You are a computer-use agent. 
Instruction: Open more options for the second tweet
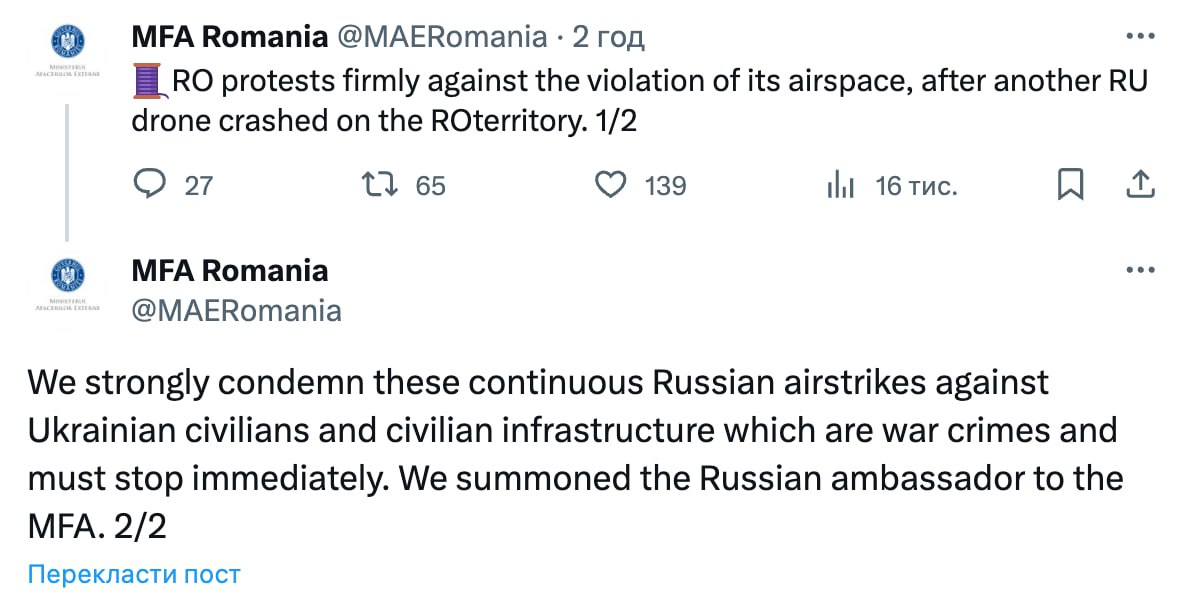pos(1141,270)
